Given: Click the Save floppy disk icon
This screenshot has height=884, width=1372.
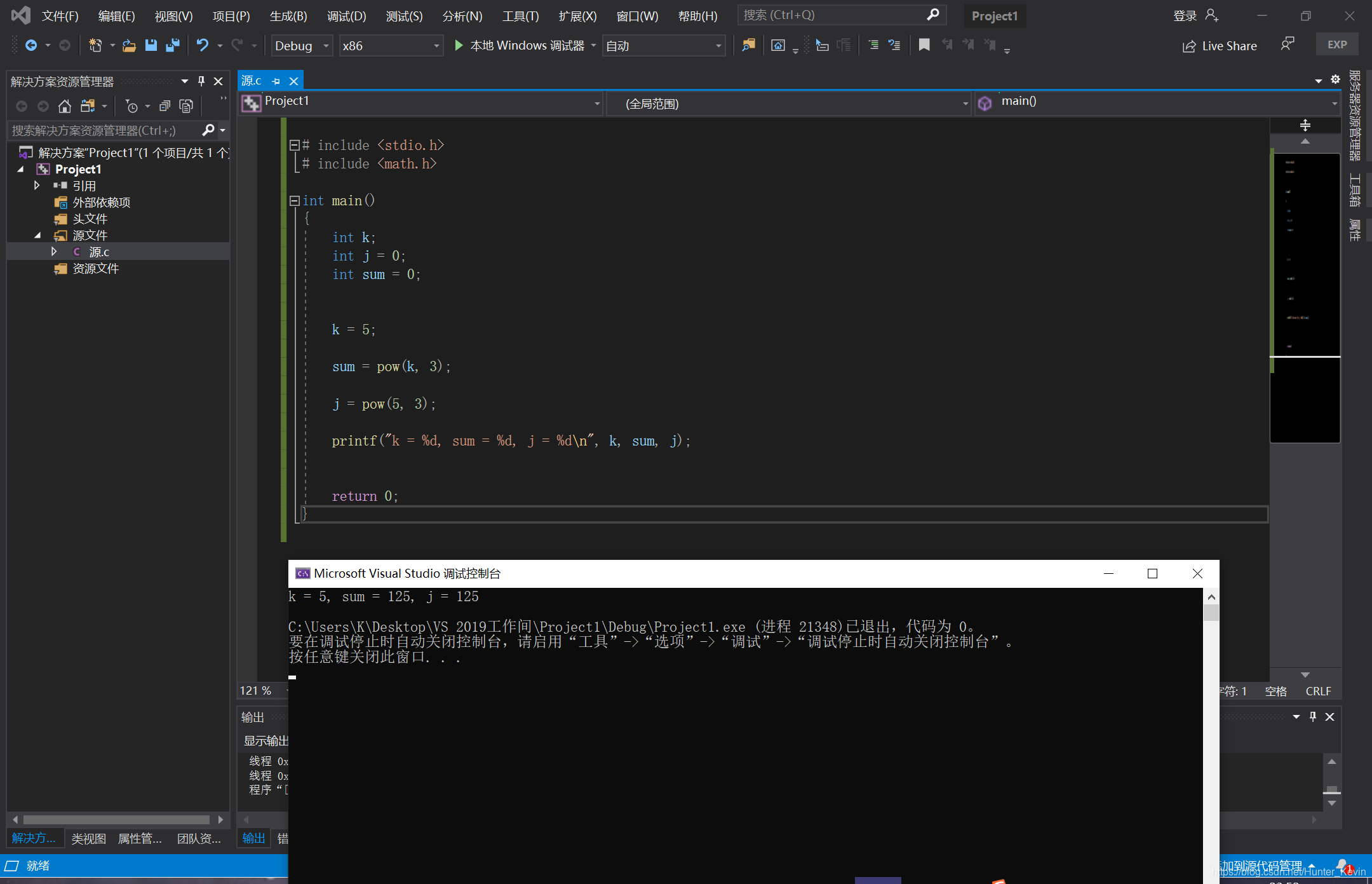Looking at the screenshot, I should pyautogui.click(x=151, y=45).
